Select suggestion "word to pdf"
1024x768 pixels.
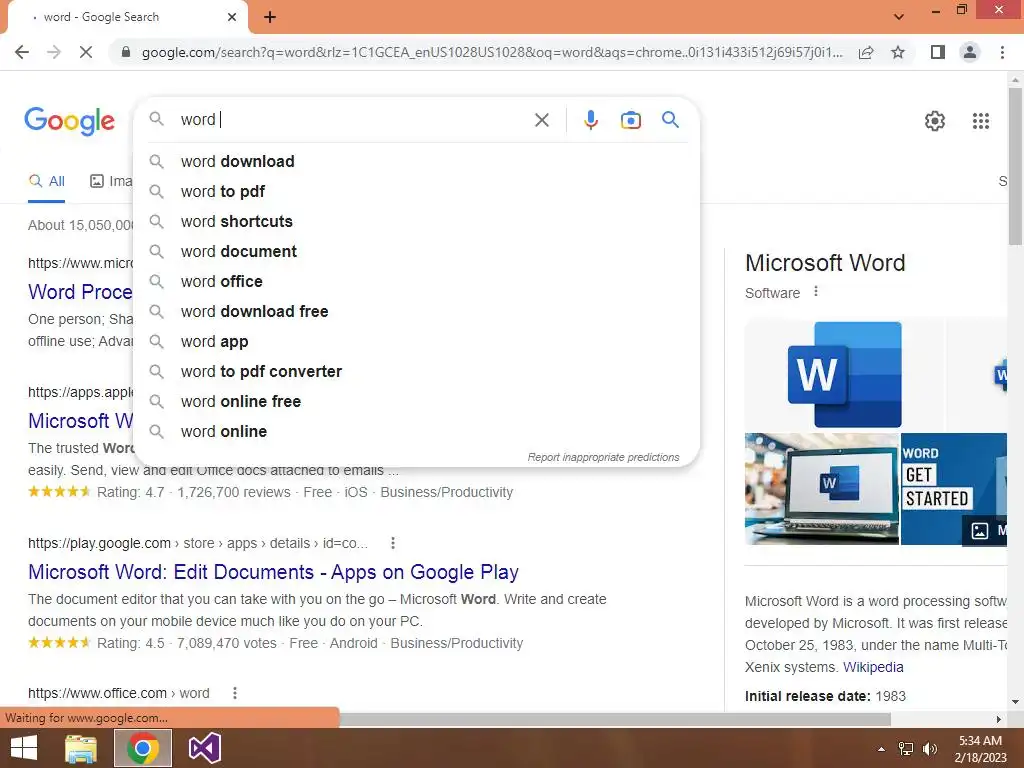(416, 191)
